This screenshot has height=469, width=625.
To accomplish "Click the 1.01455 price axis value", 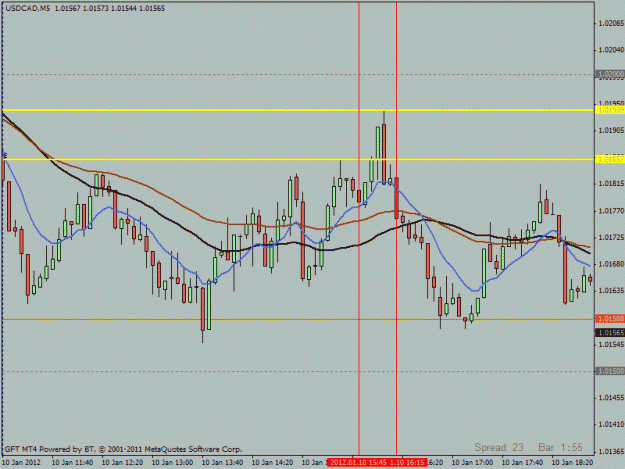I will pyautogui.click(x=611, y=398).
